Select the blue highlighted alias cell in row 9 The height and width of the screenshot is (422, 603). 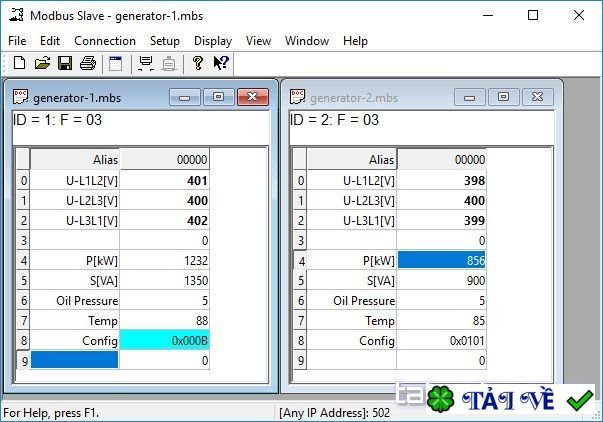pos(75,360)
